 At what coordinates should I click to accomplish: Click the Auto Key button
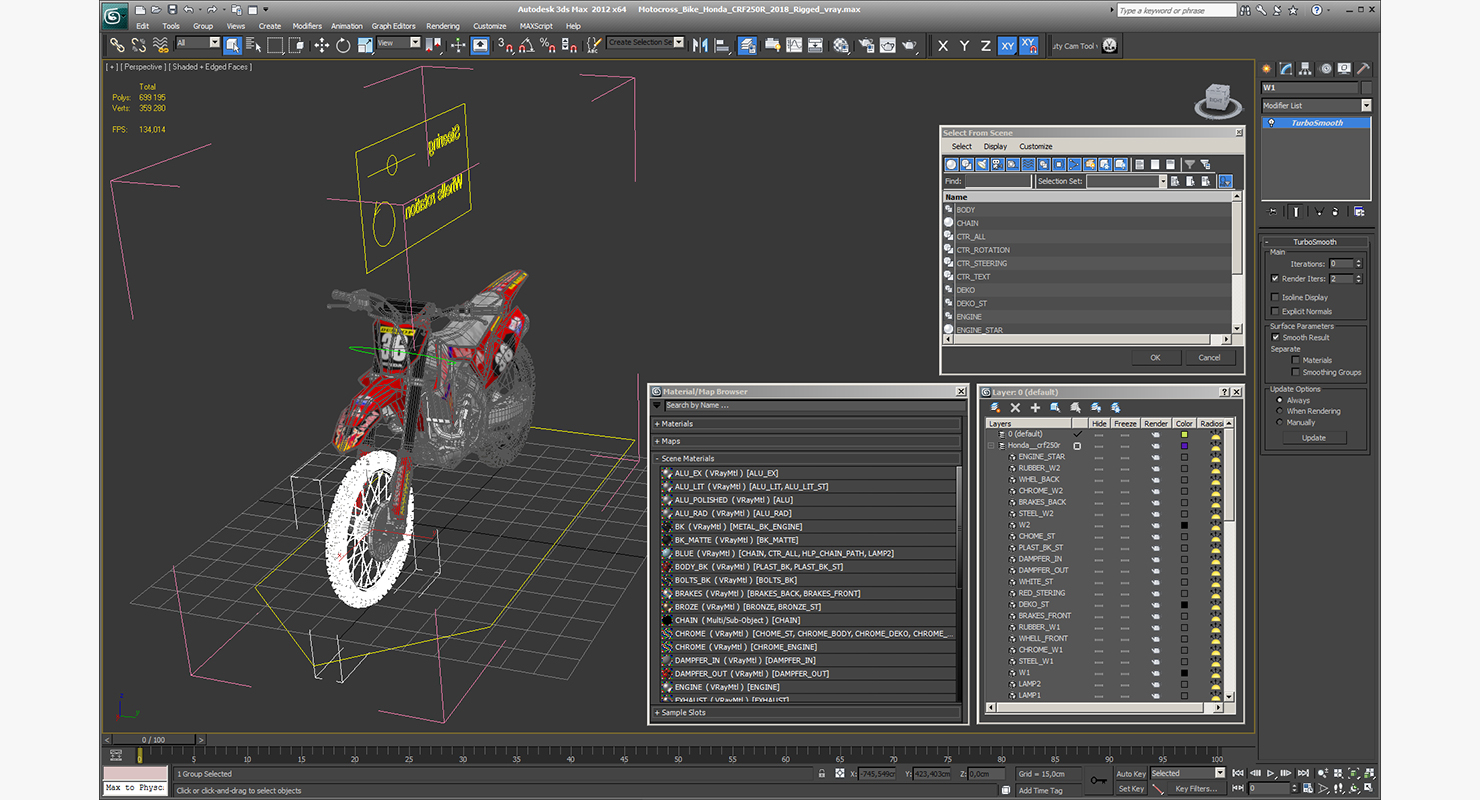[1130, 773]
